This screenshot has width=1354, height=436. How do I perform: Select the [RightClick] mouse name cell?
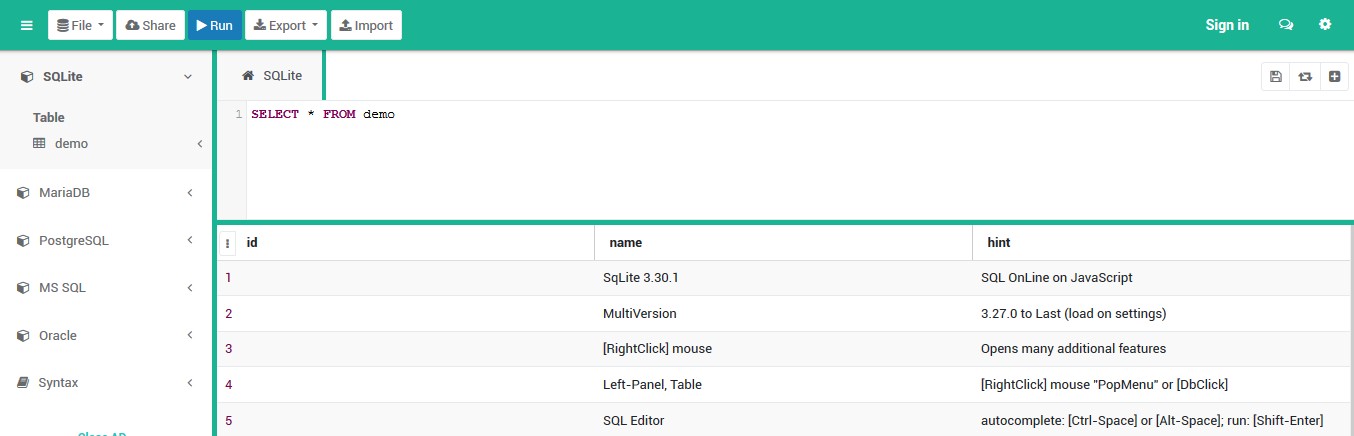(783, 348)
